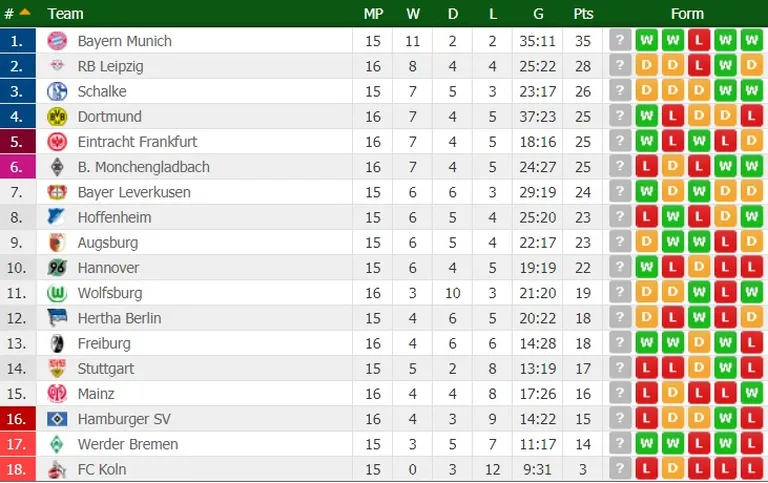Click the Hamburger SV diamond badge
Image resolution: width=768 pixels, height=483 pixels.
57,419
